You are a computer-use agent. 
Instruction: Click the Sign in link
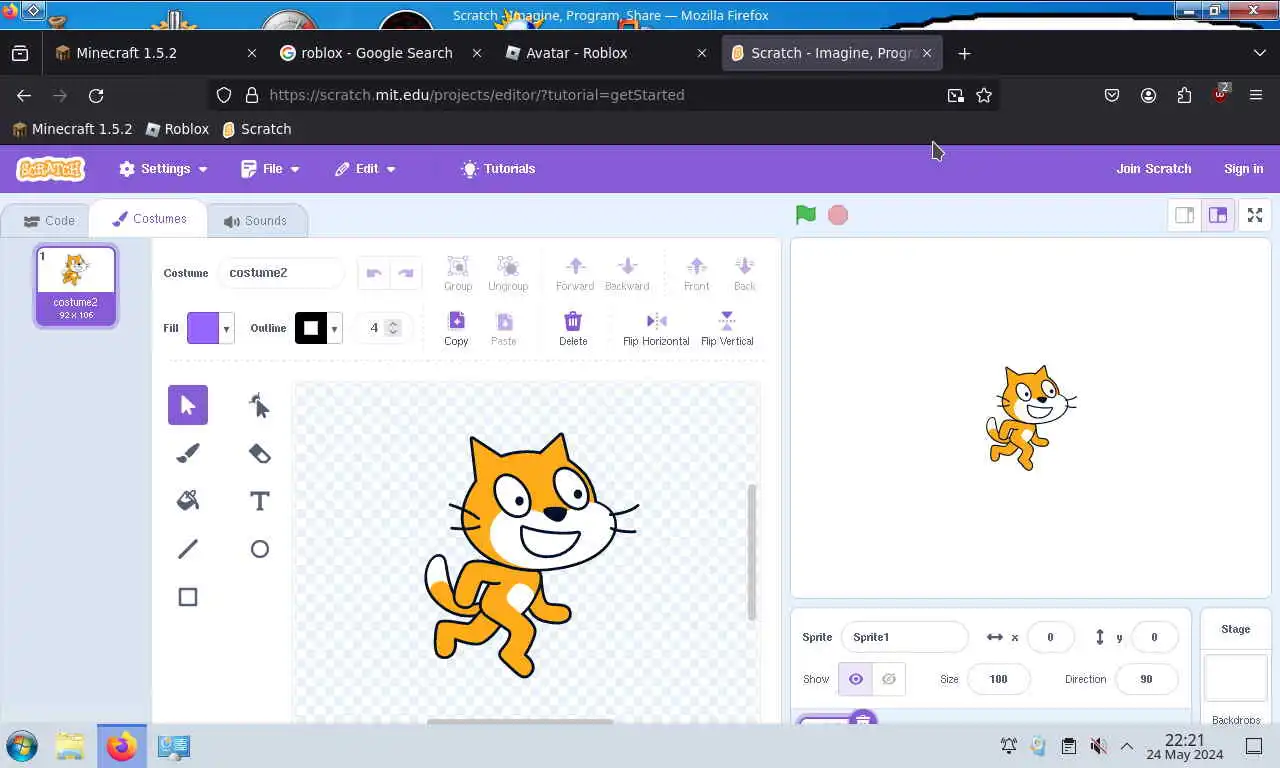tap(1243, 169)
